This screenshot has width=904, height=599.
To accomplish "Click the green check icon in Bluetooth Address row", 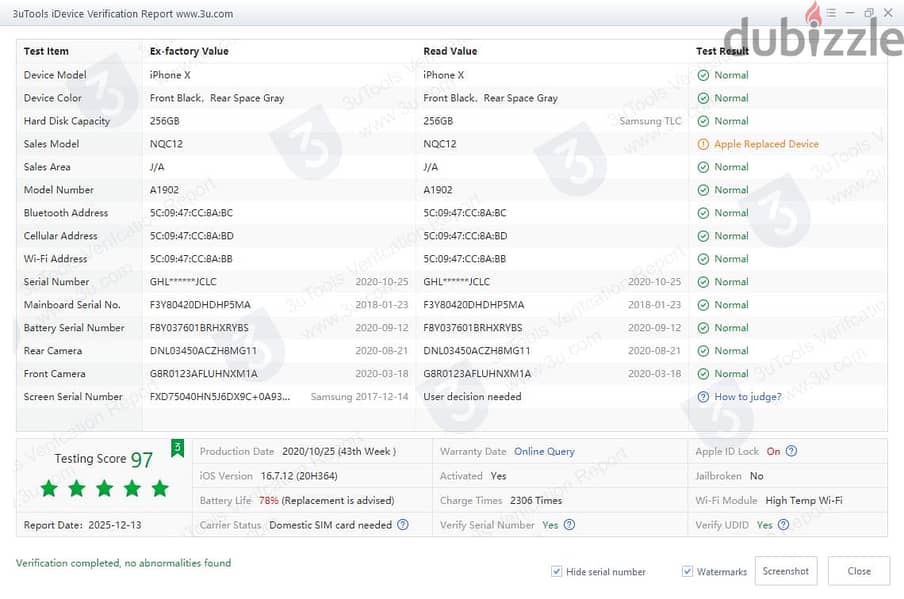I will 703,213.
